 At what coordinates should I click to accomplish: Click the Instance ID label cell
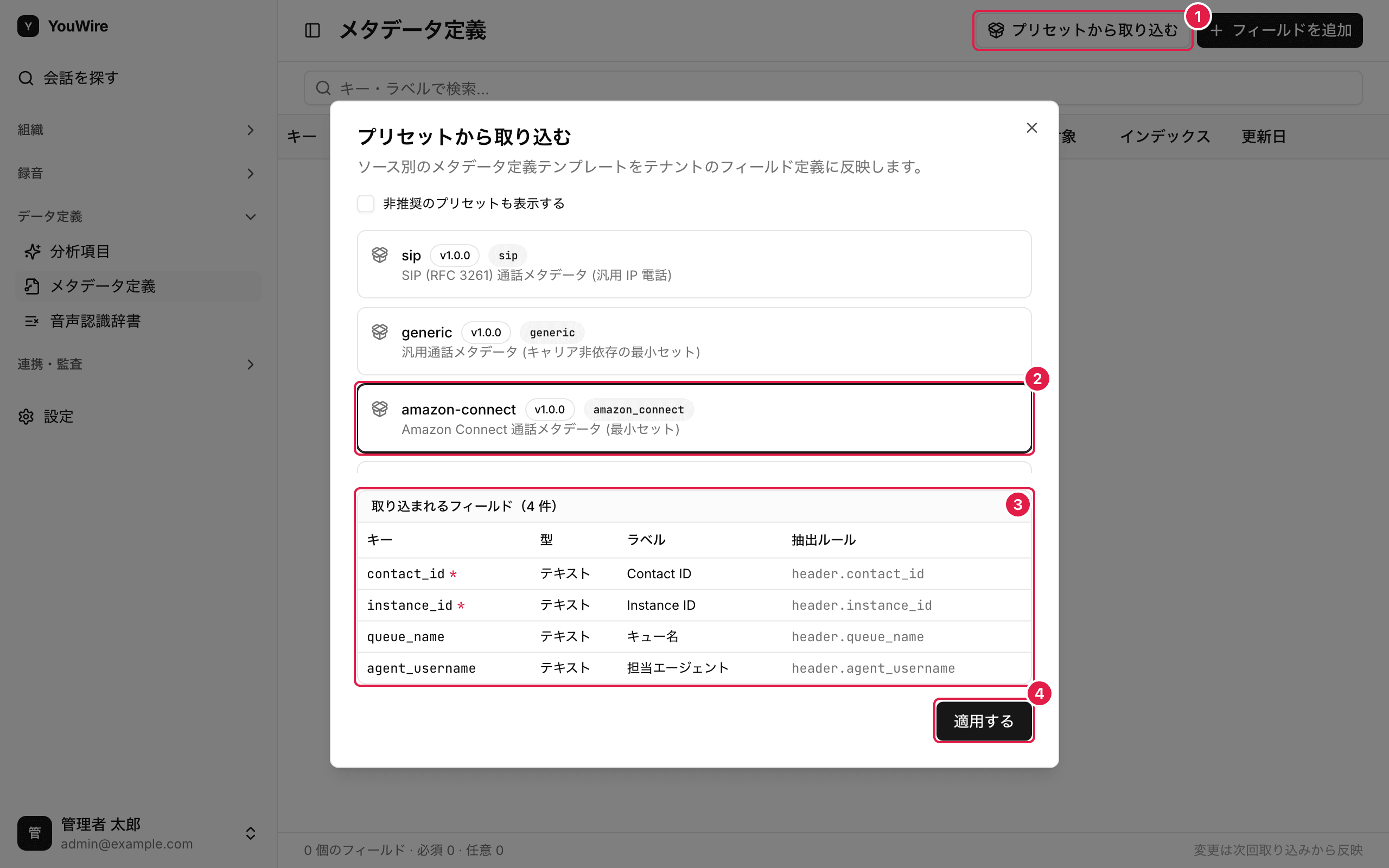661,605
